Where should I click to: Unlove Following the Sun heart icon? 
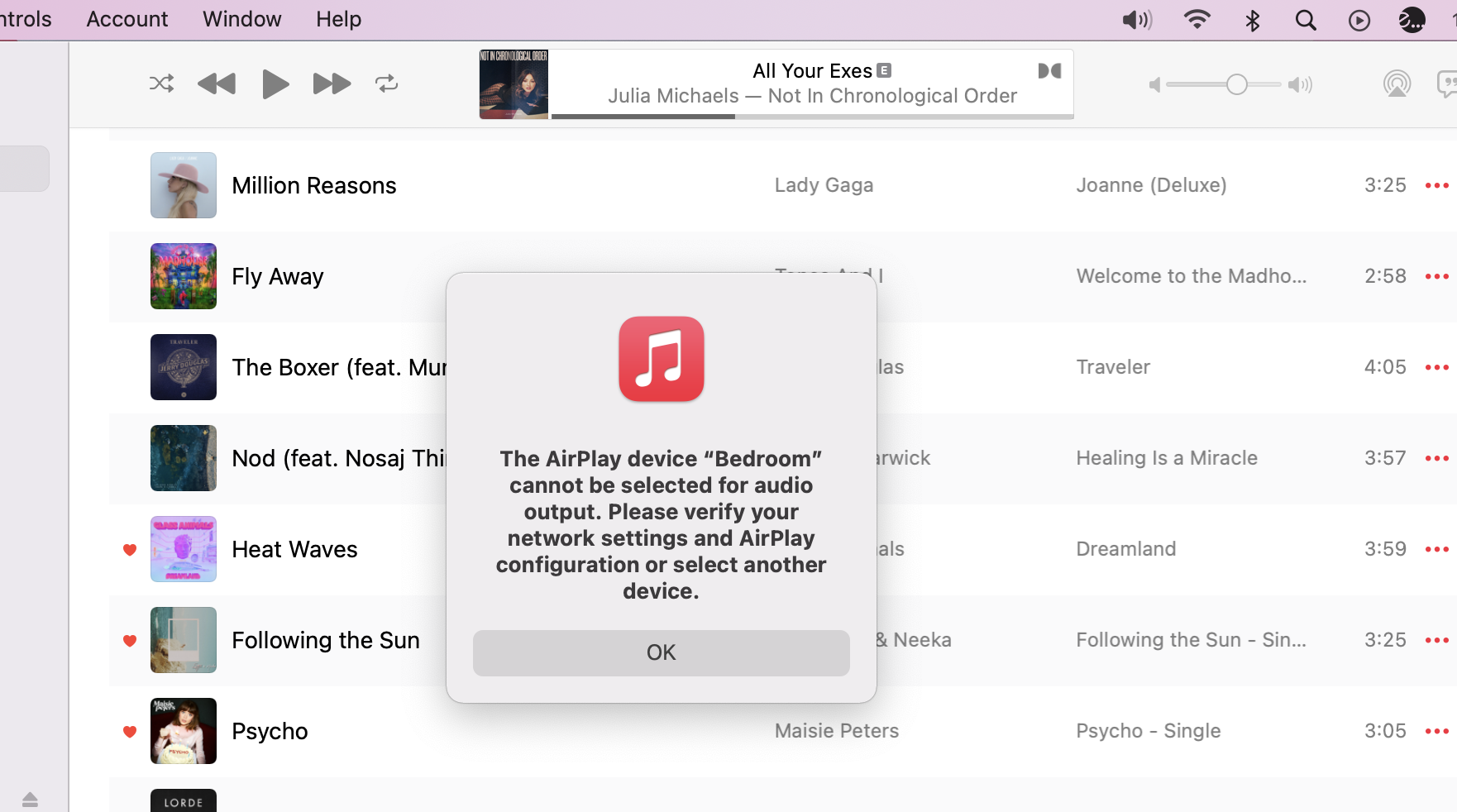click(x=130, y=640)
